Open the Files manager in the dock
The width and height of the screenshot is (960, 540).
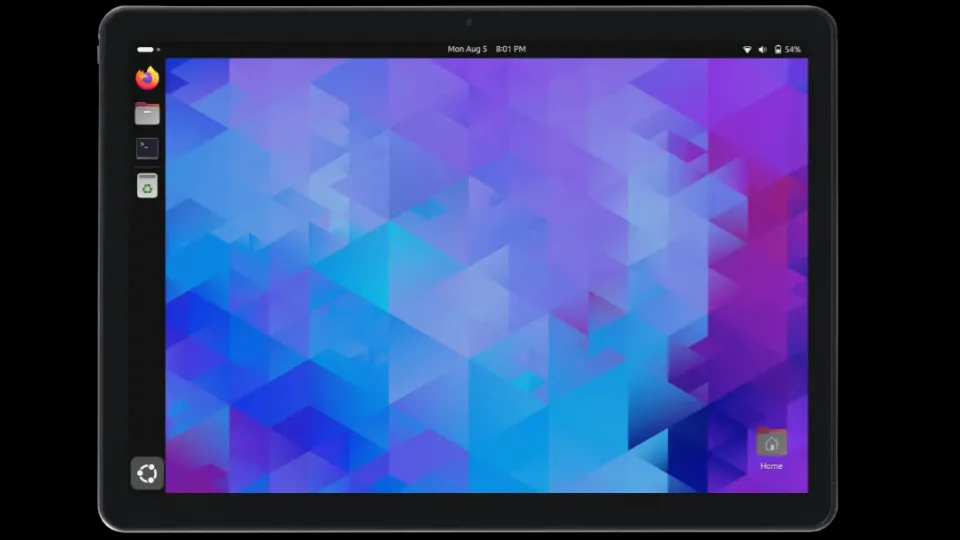coord(147,113)
